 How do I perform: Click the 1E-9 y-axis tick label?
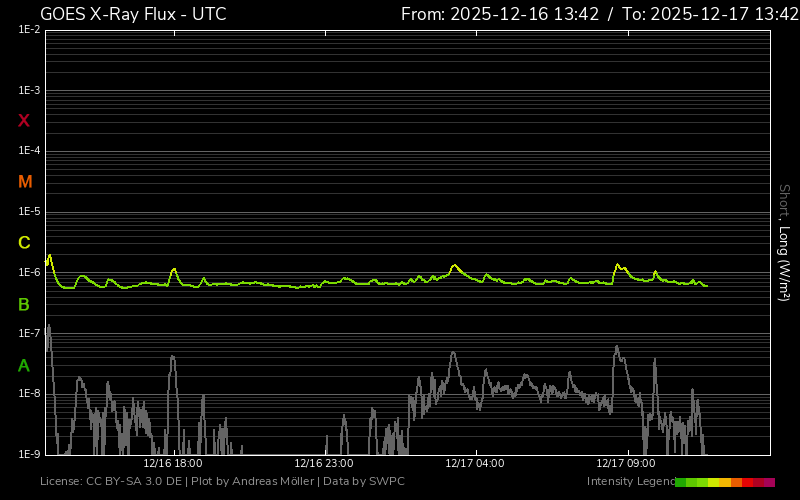click(29, 454)
